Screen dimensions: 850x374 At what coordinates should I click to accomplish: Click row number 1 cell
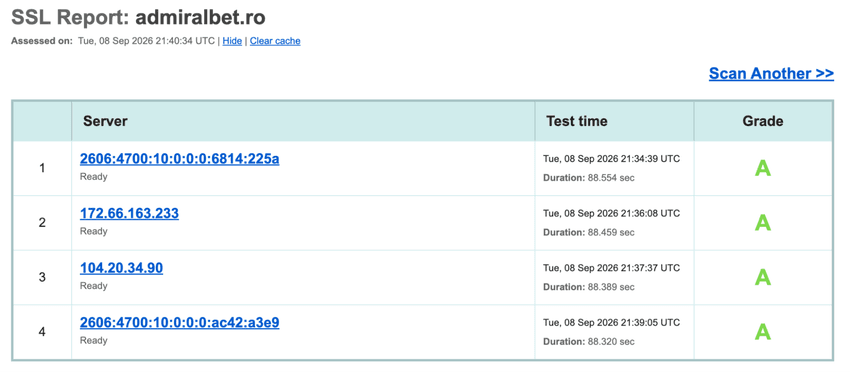pyautogui.click(x=42, y=169)
